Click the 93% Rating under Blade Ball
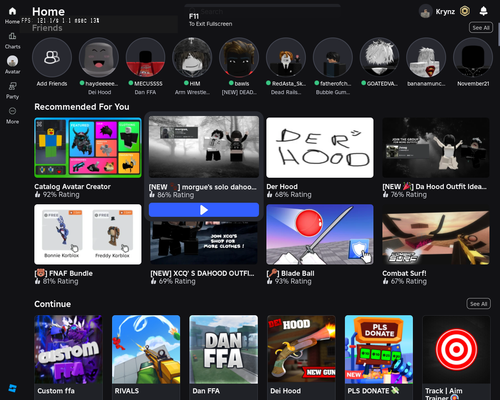This screenshot has width=500, height=400. (x=293, y=281)
